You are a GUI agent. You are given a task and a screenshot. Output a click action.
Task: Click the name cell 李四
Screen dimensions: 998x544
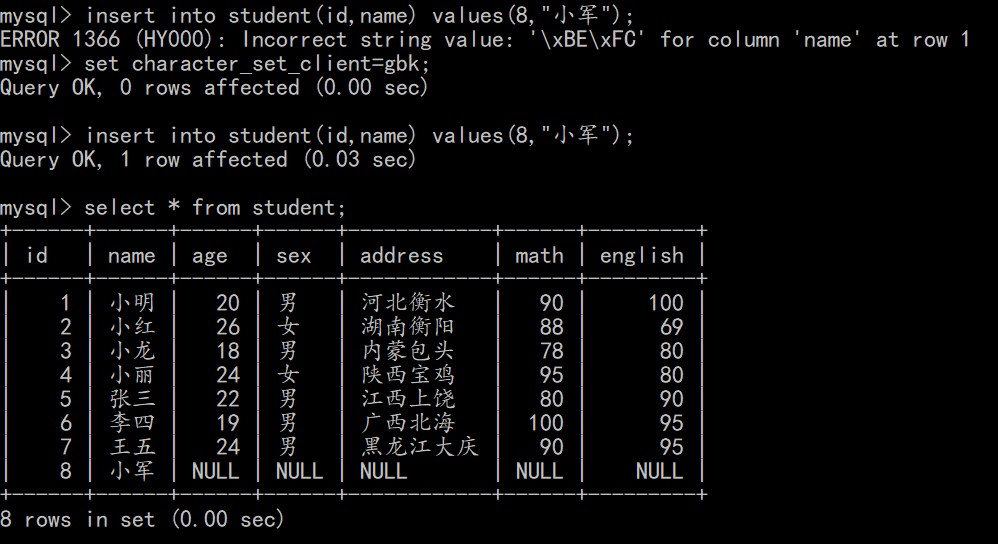pyautogui.click(x=132, y=423)
